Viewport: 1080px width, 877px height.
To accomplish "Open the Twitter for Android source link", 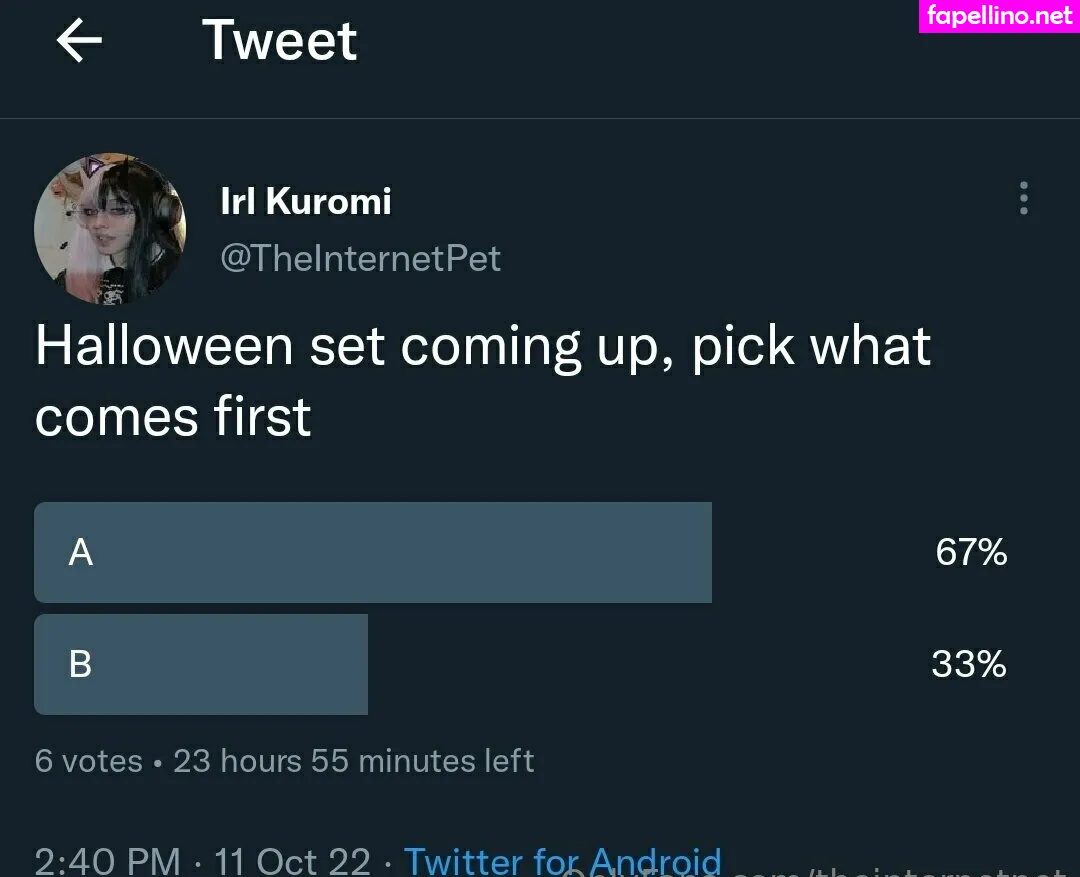I will 562,860.
